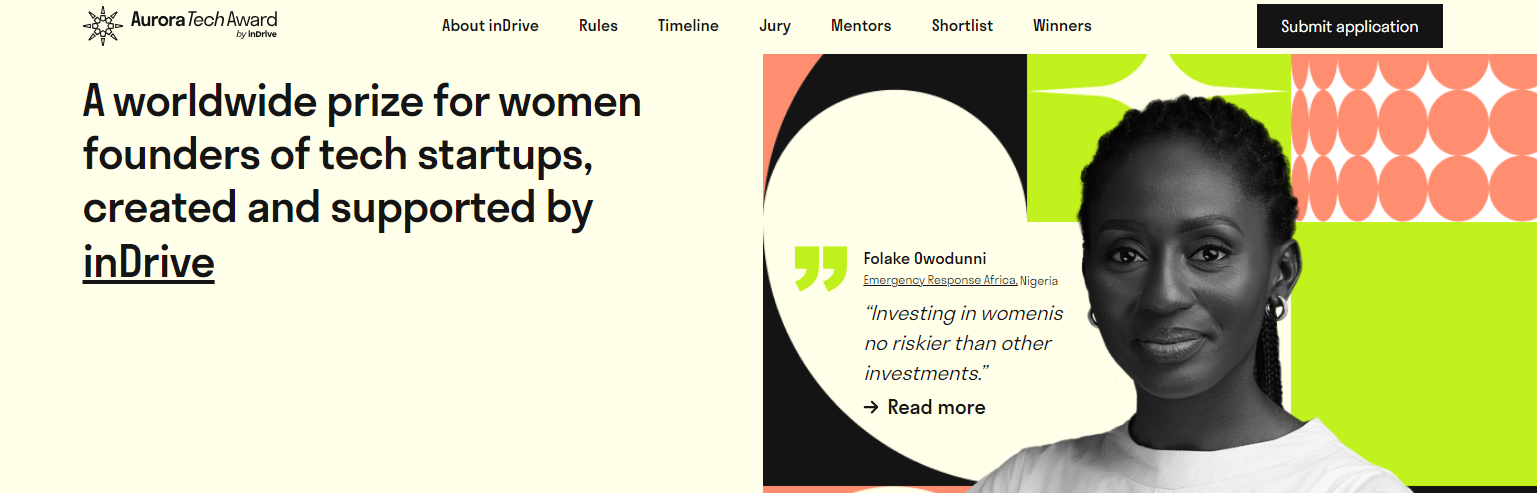The width and height of the screenshot is (1537, 493).
Task: Open the Emergency Response Africa link
Action: point(940,281)
